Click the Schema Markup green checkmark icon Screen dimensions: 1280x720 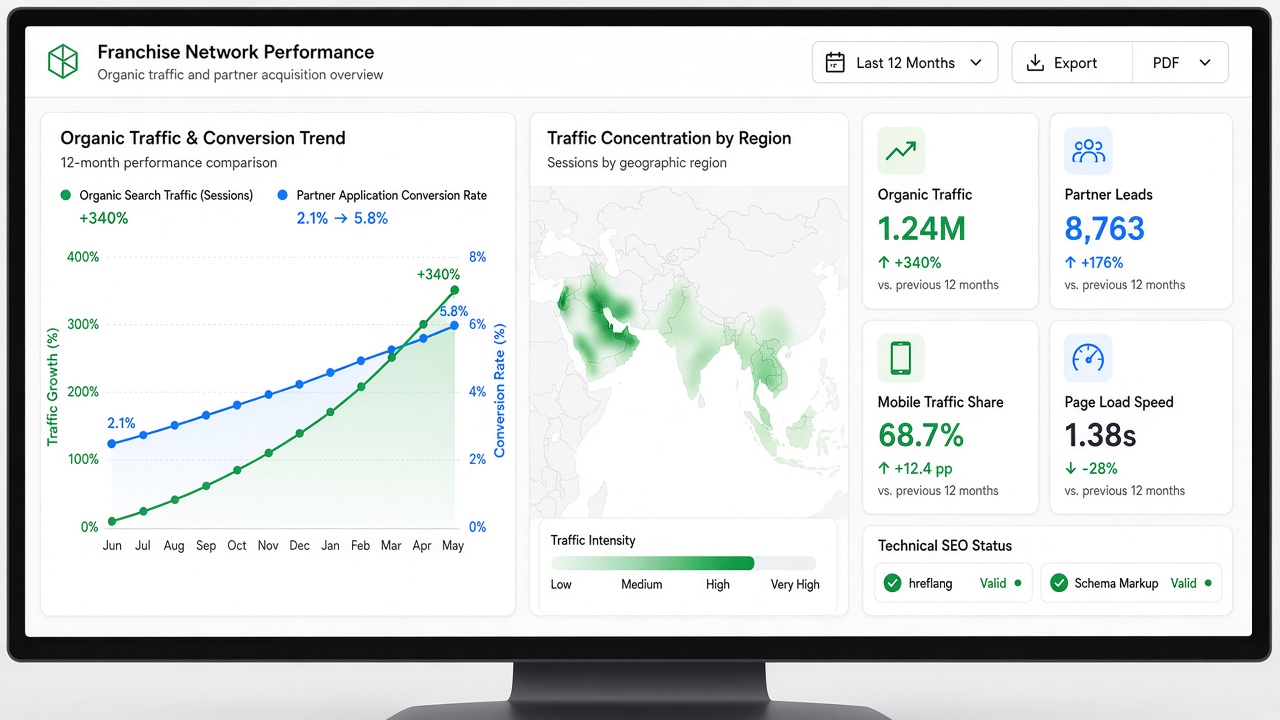click(1059, 583)
